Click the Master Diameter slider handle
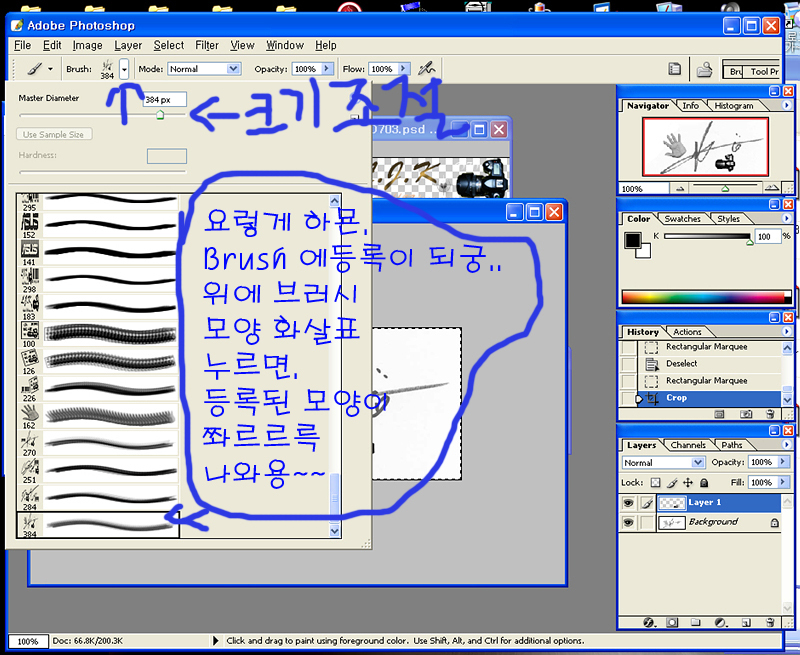The width and height of the screenshot is (800, 655). [x=159, y=116]
